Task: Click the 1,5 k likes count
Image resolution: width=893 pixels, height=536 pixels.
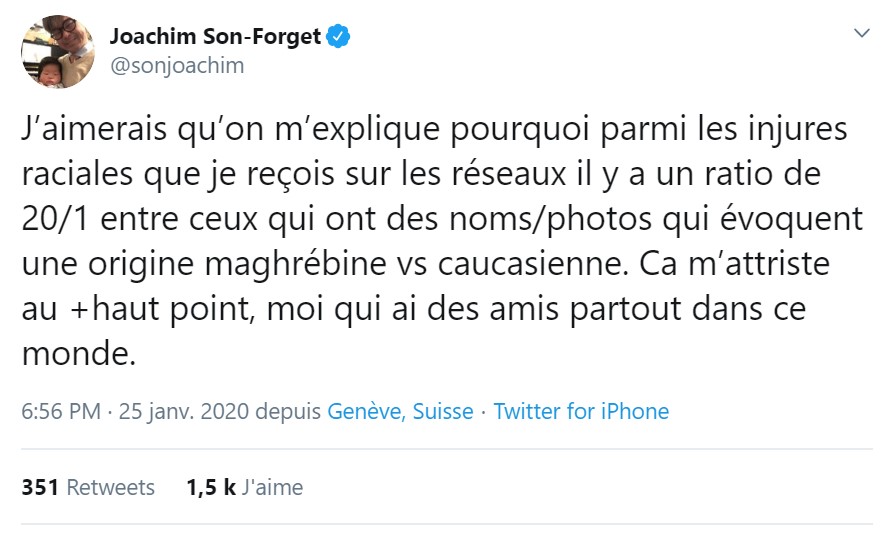Action: [210, 488]
